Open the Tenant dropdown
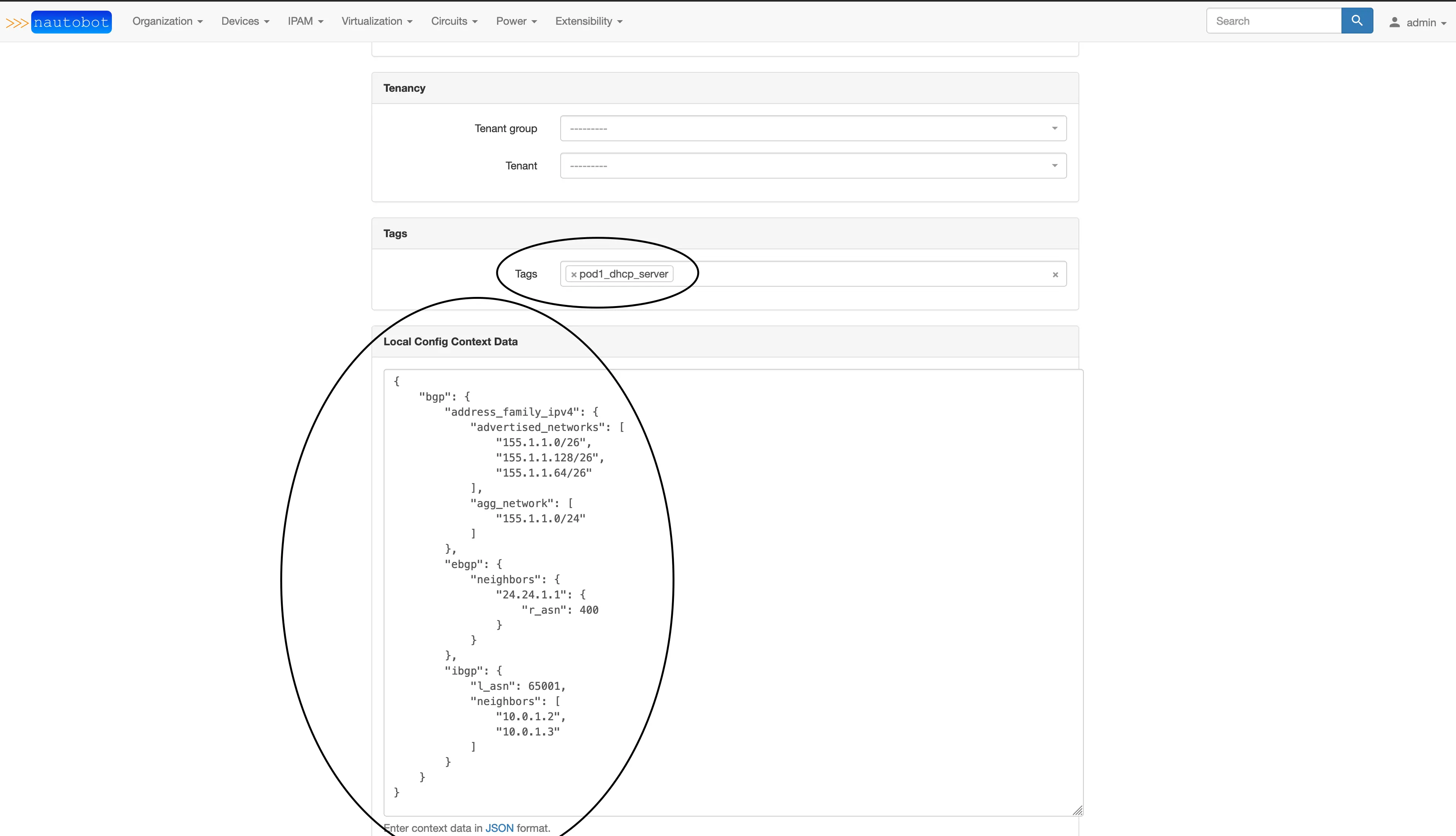The height and width of the screenshot is (836, 1456). pos(812,165)
